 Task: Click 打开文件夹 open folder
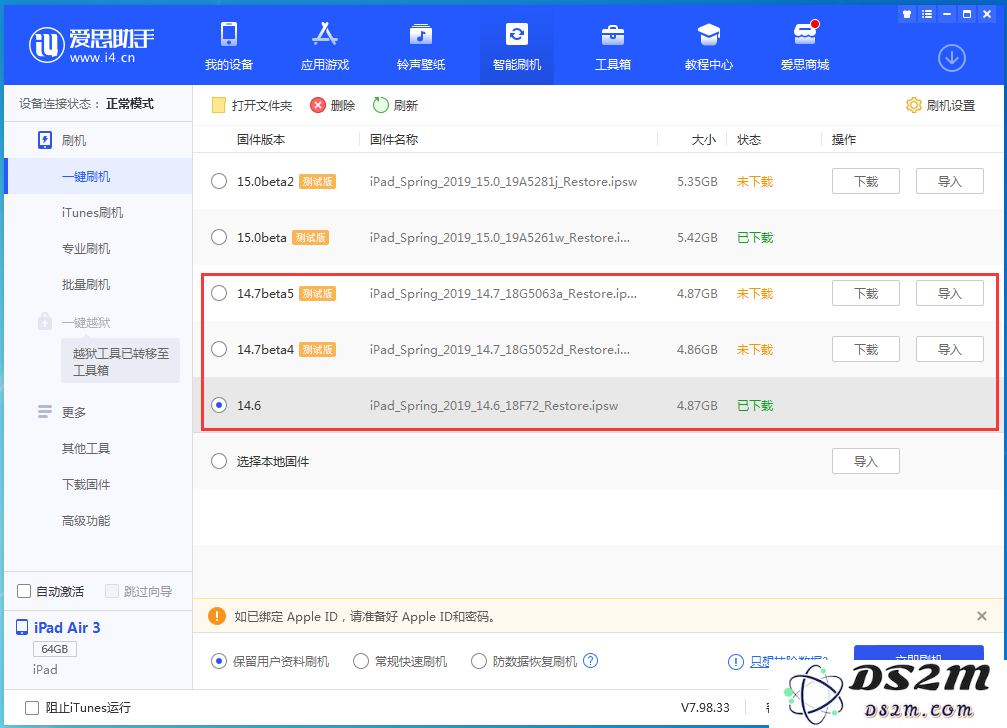tap(252, 105)
